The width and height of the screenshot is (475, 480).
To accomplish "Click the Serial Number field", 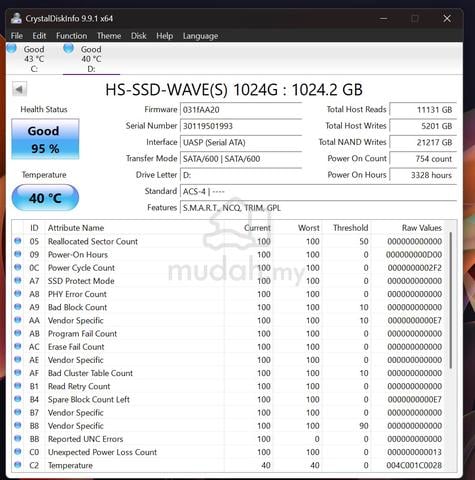I will pos(241,126).
